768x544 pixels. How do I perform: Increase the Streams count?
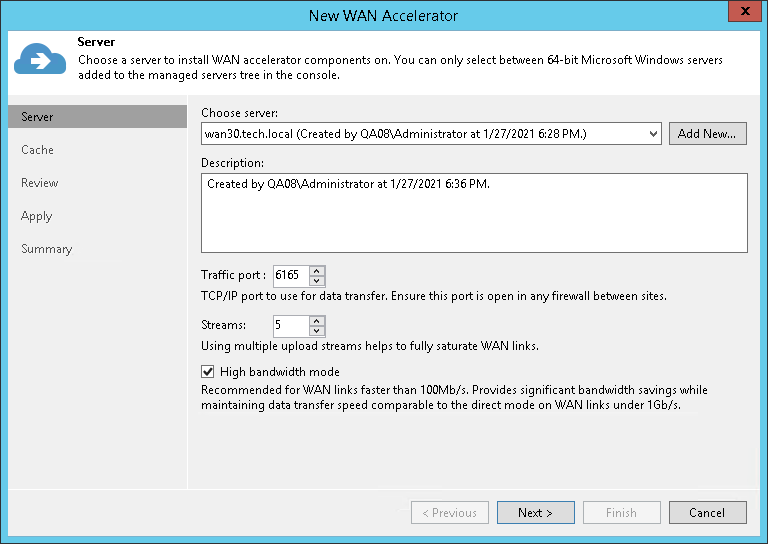tap(317, 320)
